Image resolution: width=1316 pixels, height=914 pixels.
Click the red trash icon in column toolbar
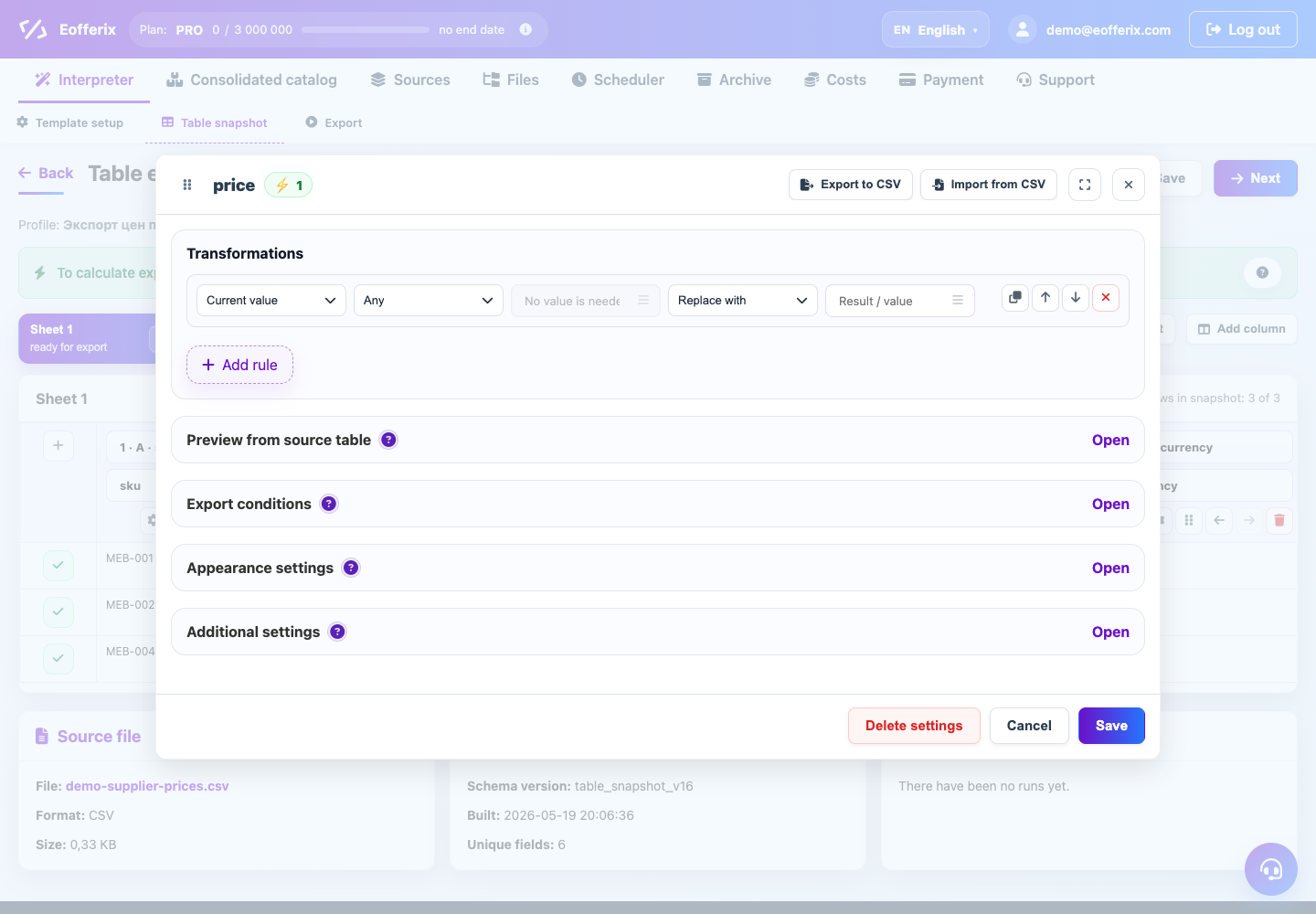[1279, 520]
